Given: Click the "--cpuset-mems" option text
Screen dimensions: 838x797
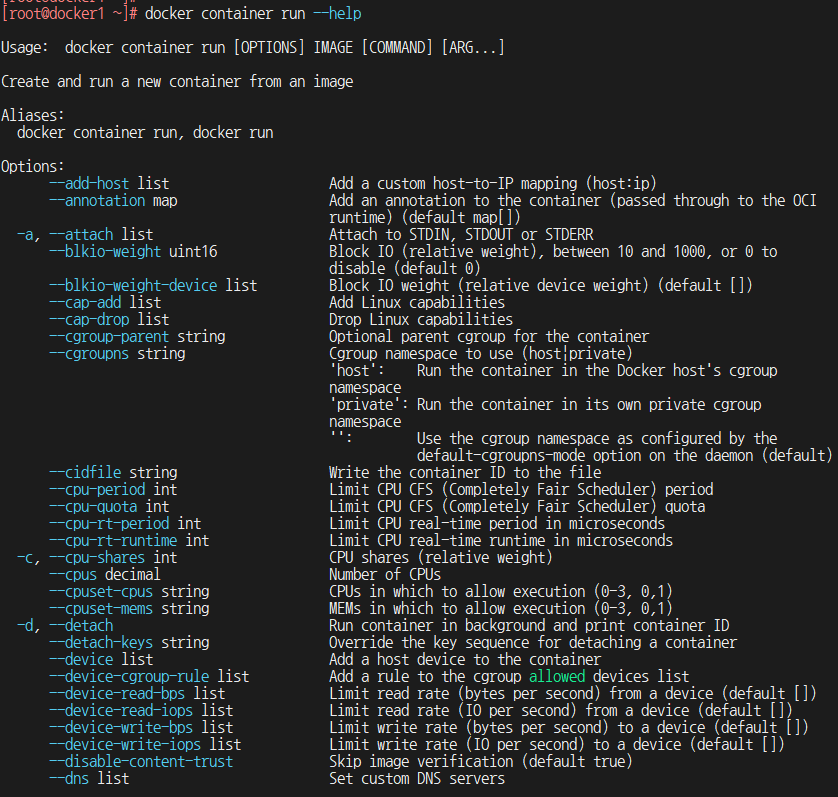Looking at the screenshot, I should coord(102,608).
